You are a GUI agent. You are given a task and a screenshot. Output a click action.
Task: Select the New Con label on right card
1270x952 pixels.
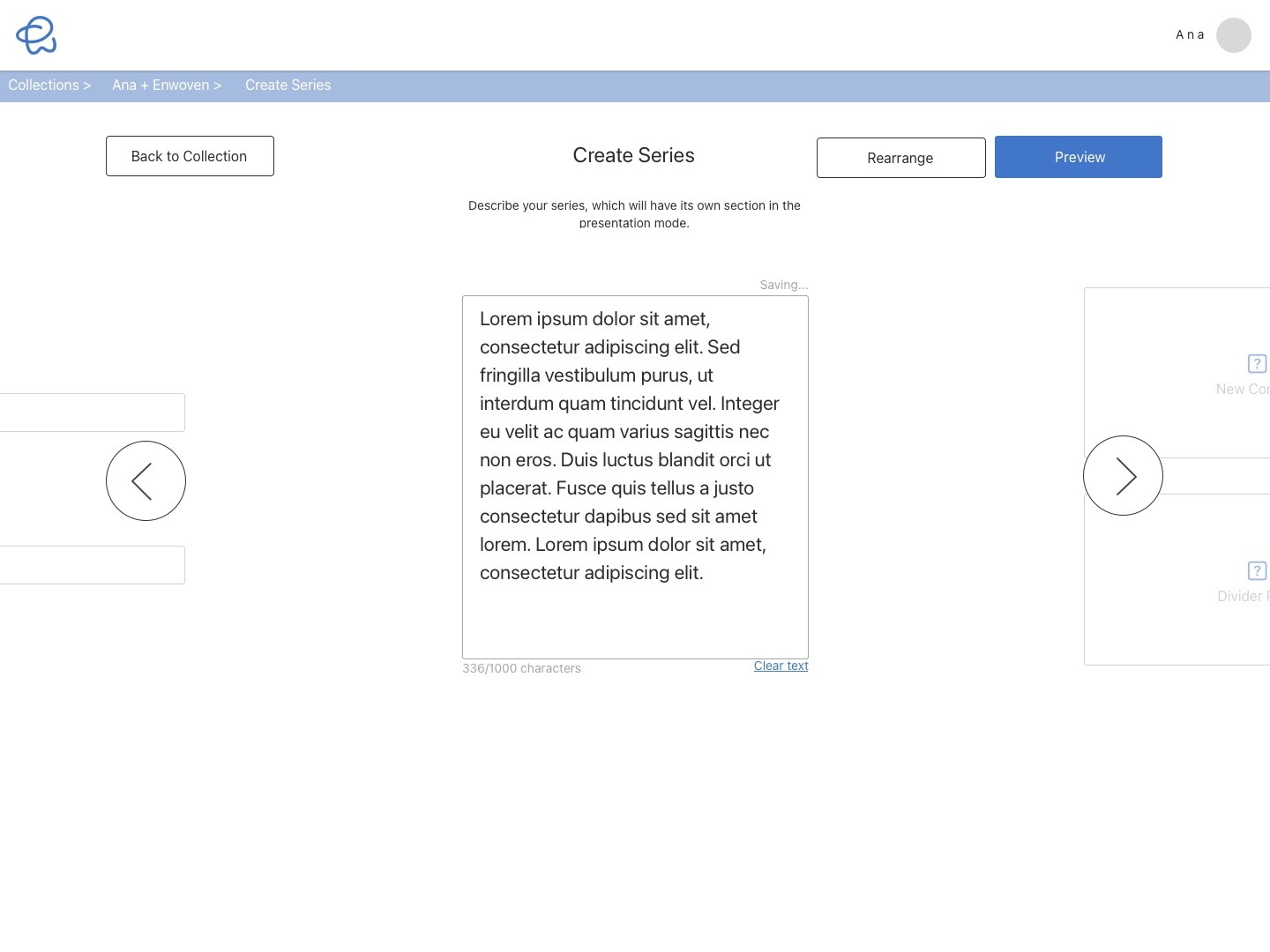tap(1242, 390)
